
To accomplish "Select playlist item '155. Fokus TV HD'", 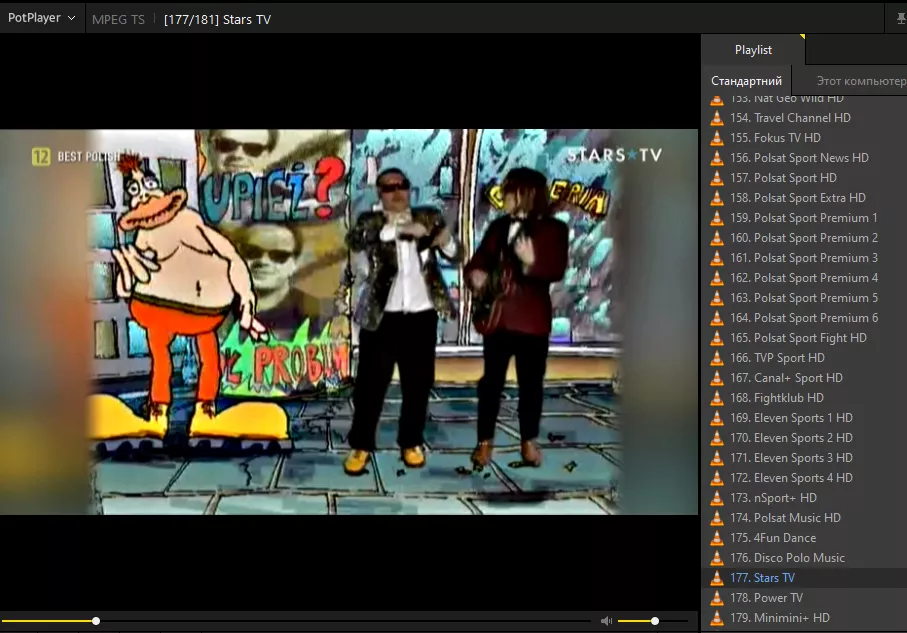I will (804, 138).
